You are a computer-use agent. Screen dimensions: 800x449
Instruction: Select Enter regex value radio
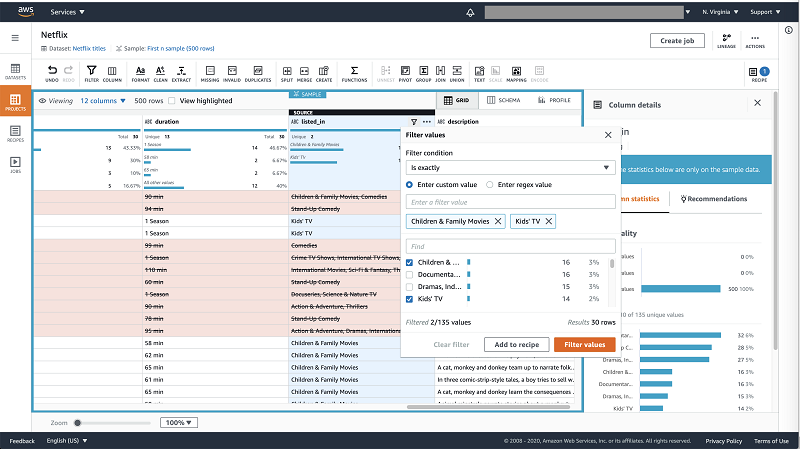490,185
